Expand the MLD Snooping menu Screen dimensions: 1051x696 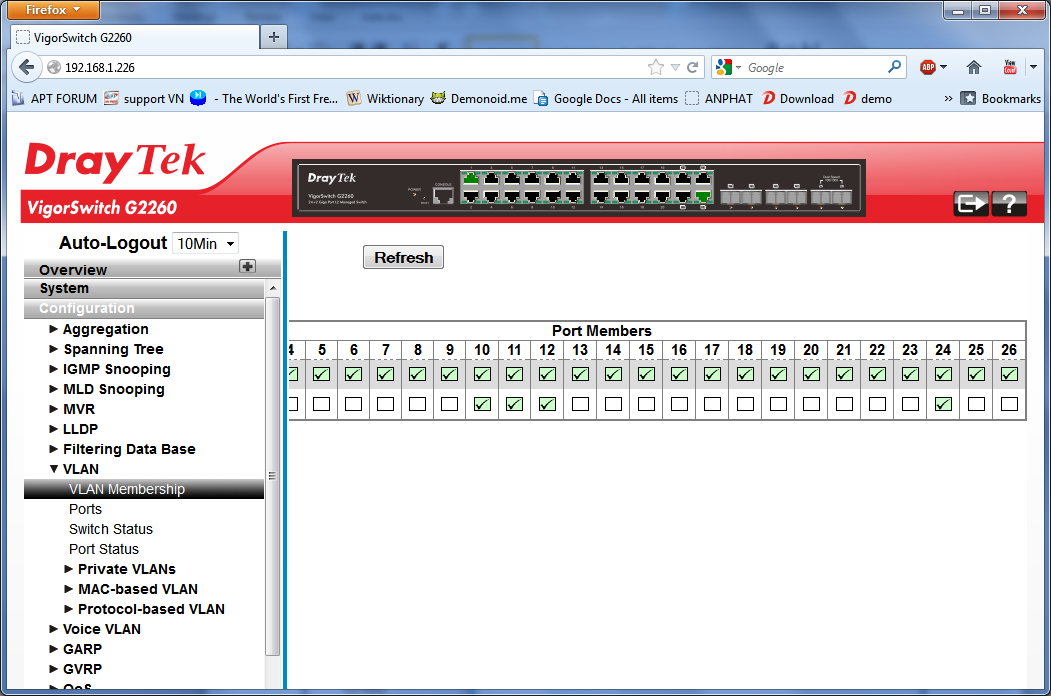click(x=107, y=390)
